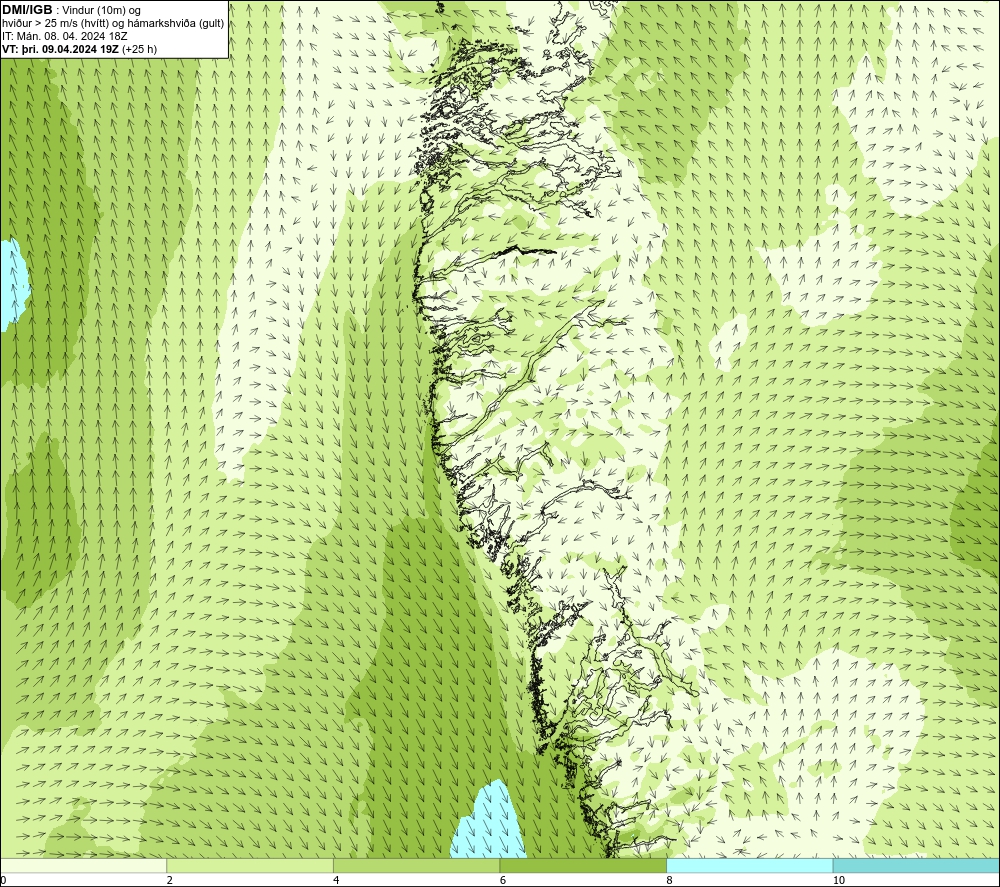Click the 0-2 m/s pale color swatch

84,865
